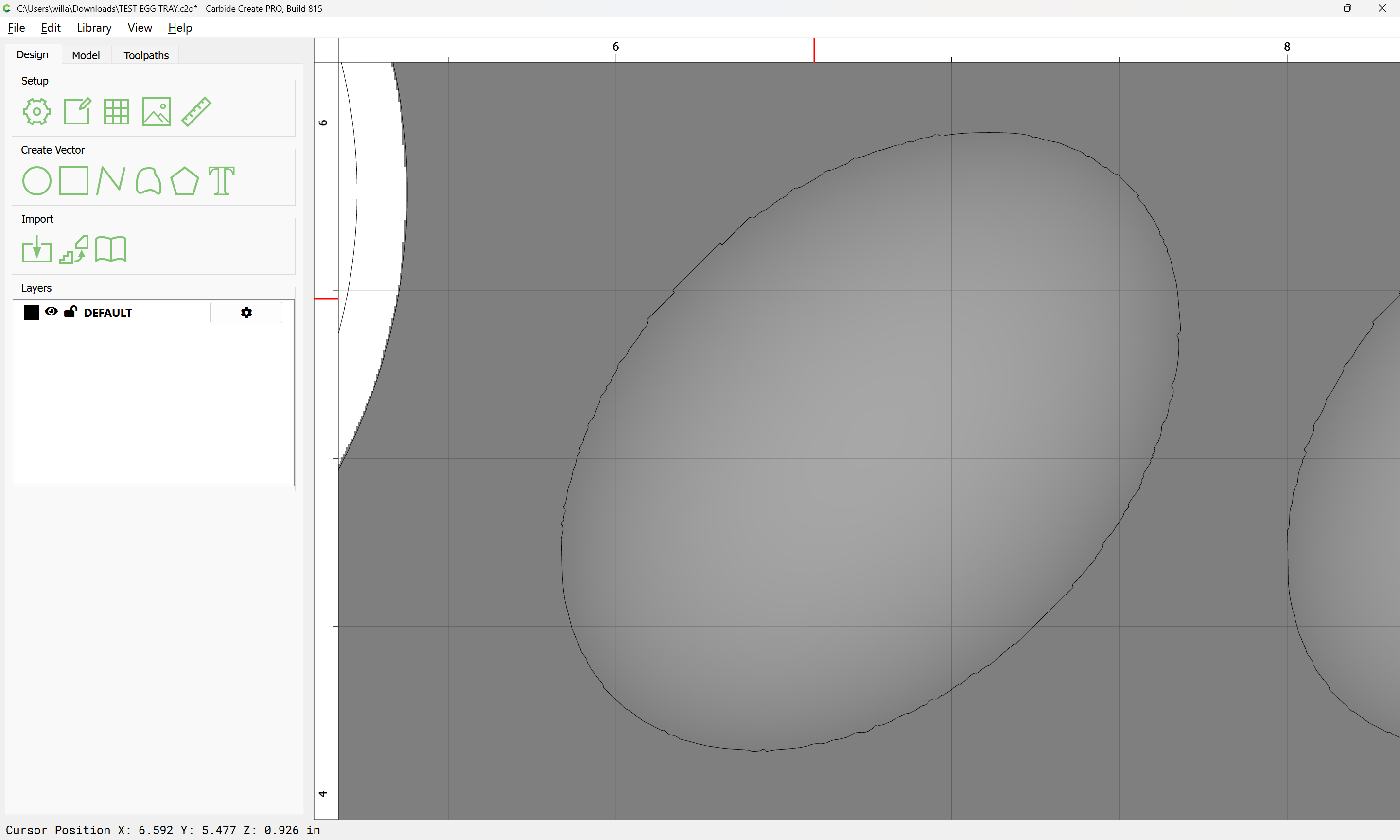Click the 6 mark on the horizontal ruler
This screenshot has width=1400, height=840.
click(616, 46)
